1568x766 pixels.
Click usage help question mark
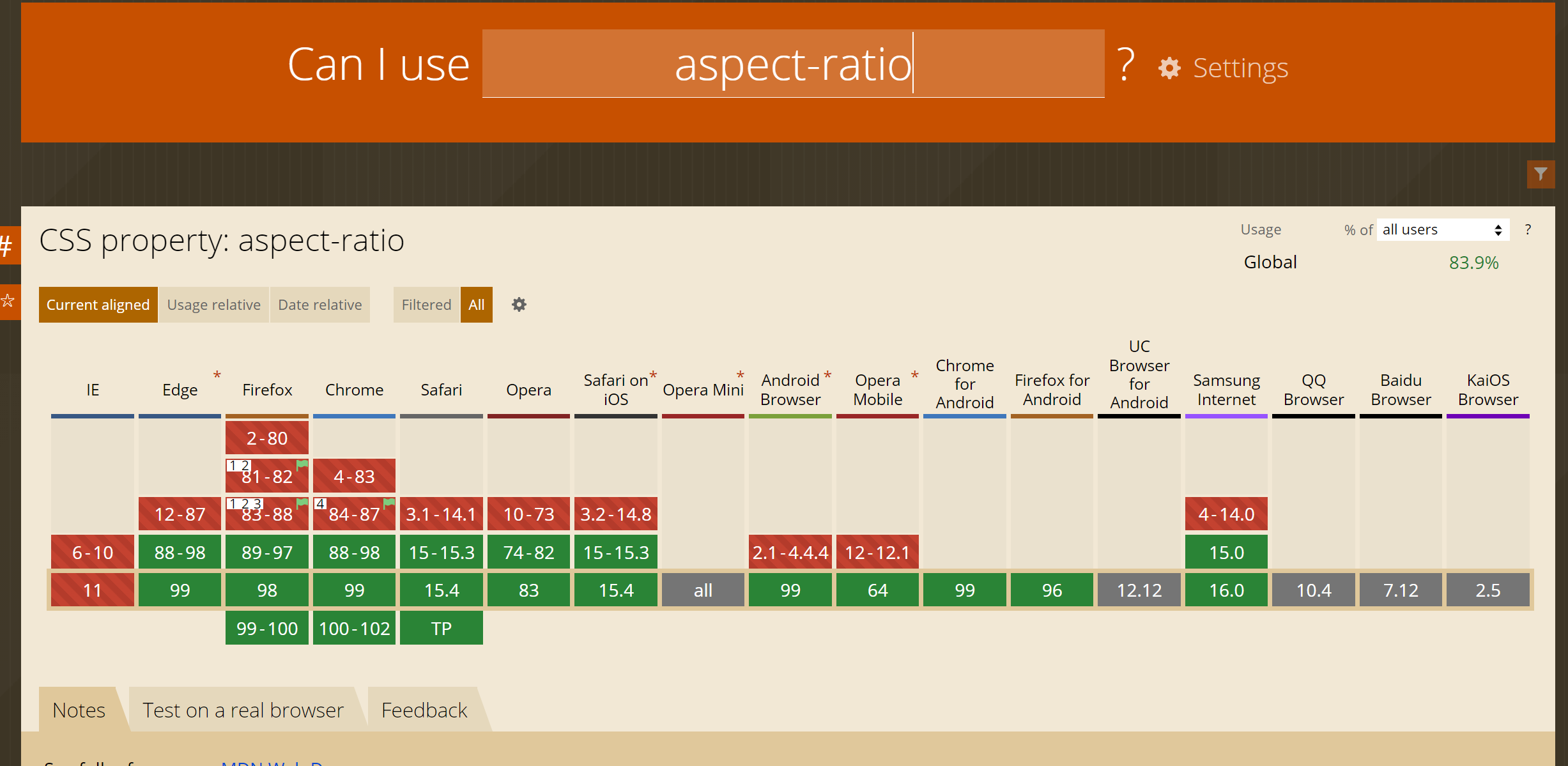(1528, 229)
